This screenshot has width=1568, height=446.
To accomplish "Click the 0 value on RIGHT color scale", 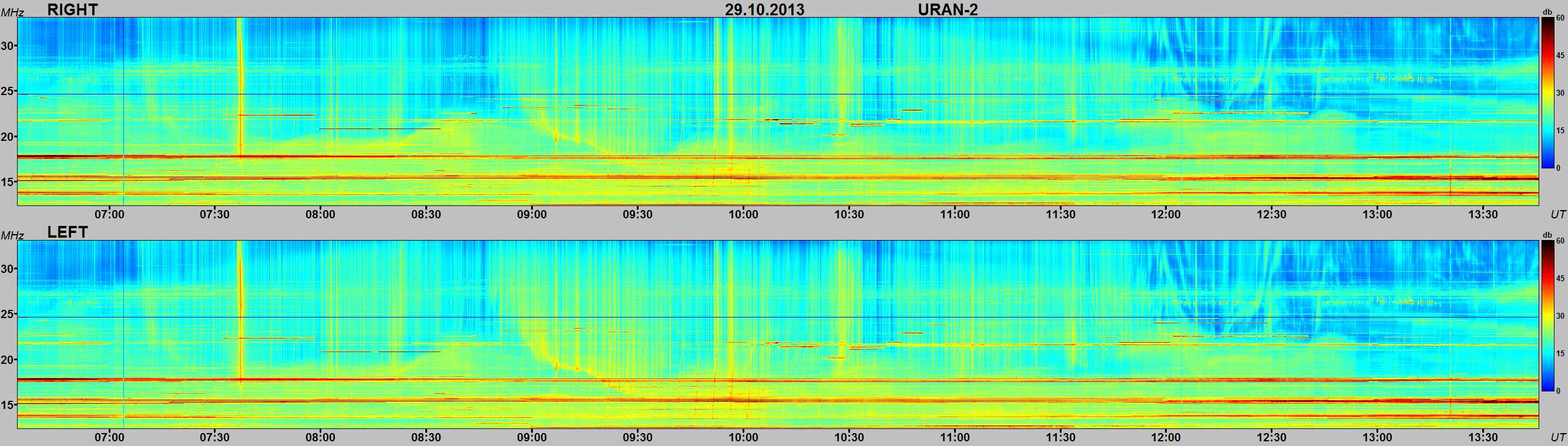I will 1557,168.
